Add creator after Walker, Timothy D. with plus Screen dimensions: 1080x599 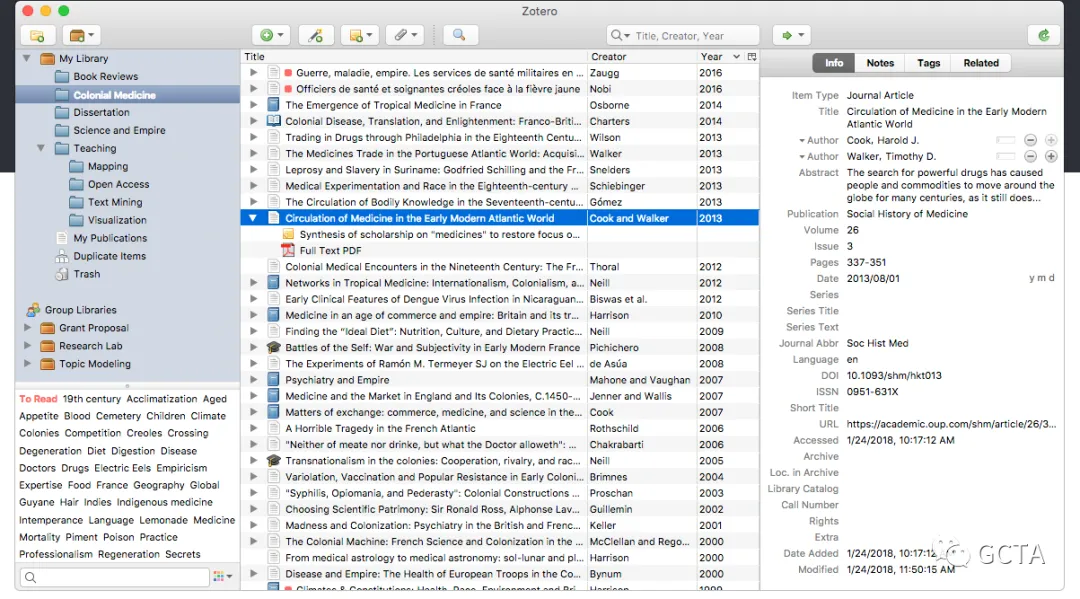tap(1051, 156)
